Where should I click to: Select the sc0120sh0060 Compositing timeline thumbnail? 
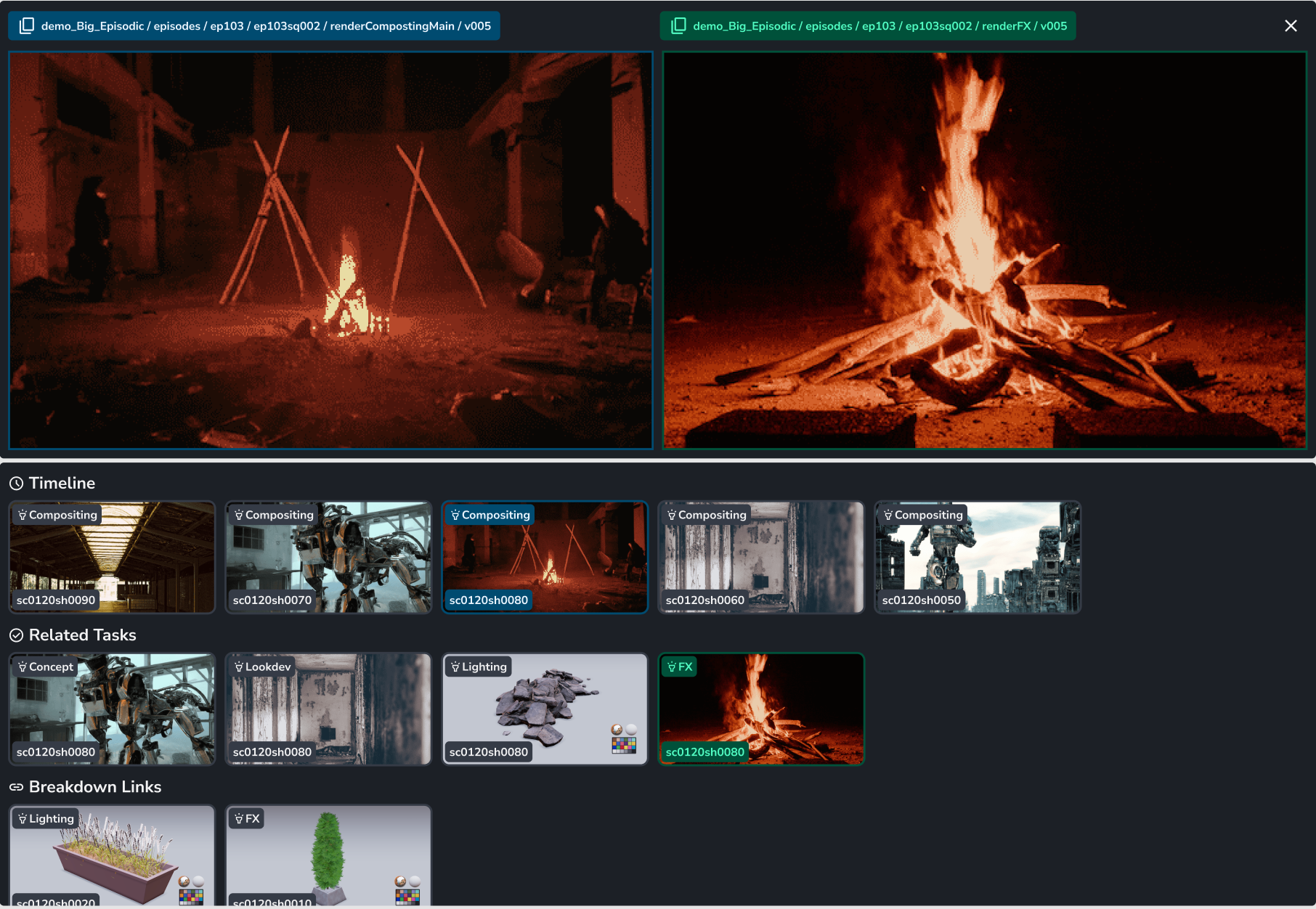click(x=761, y=558)
